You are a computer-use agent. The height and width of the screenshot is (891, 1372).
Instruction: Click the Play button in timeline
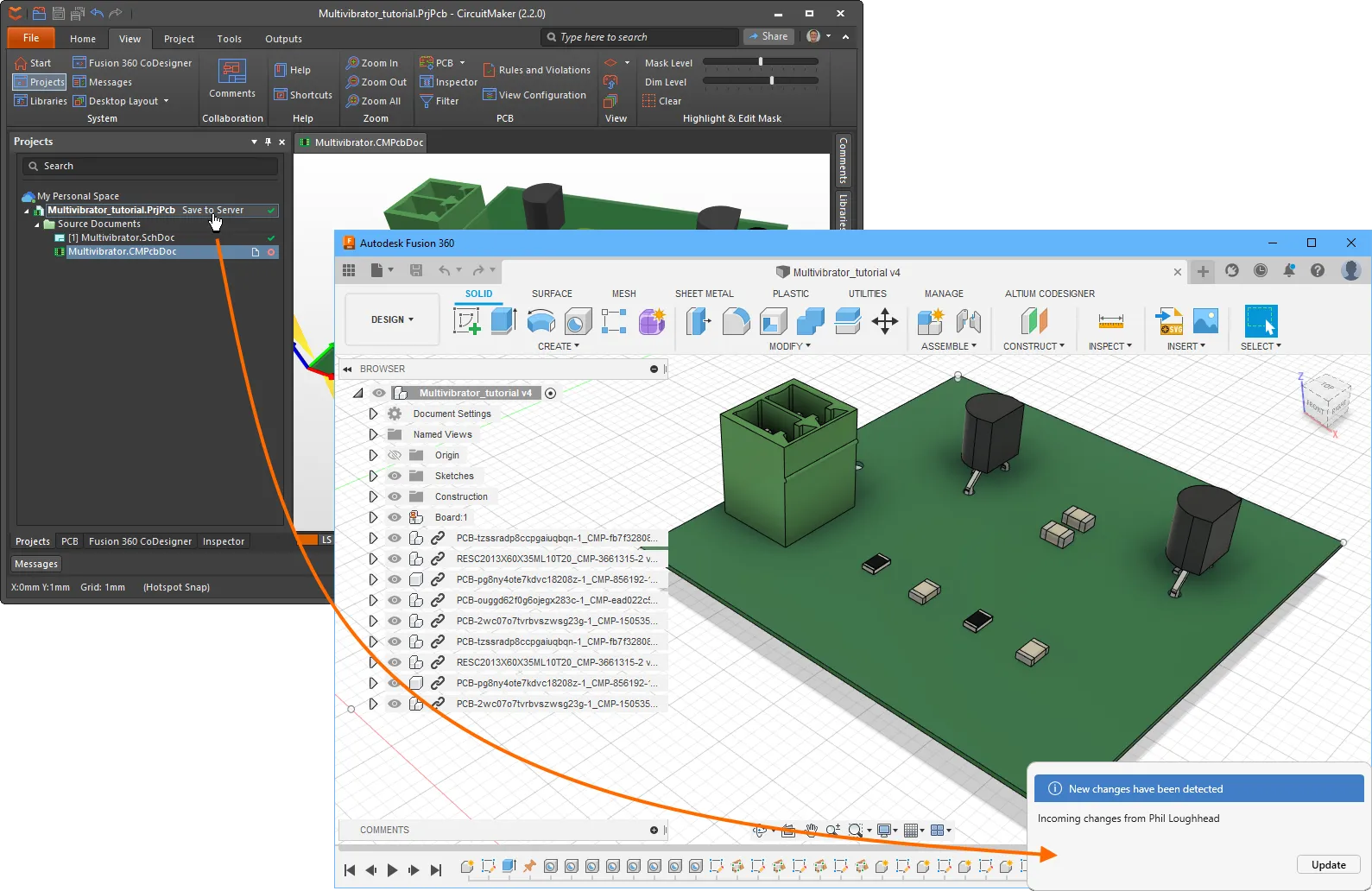pos(392,870)
